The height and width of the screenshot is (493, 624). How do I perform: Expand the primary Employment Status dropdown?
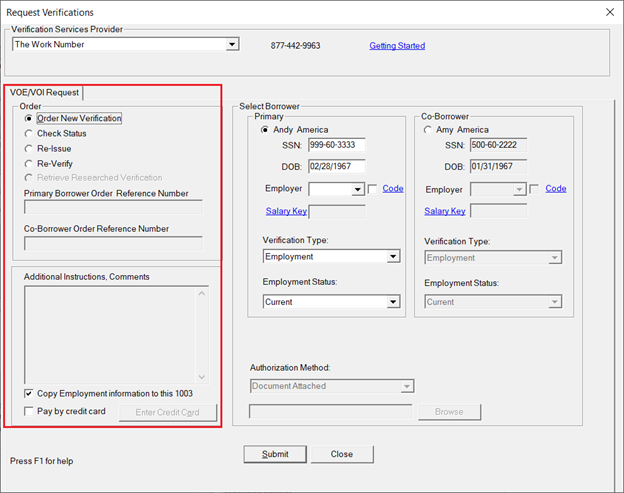pyautogui.click(x=393, y=302)
